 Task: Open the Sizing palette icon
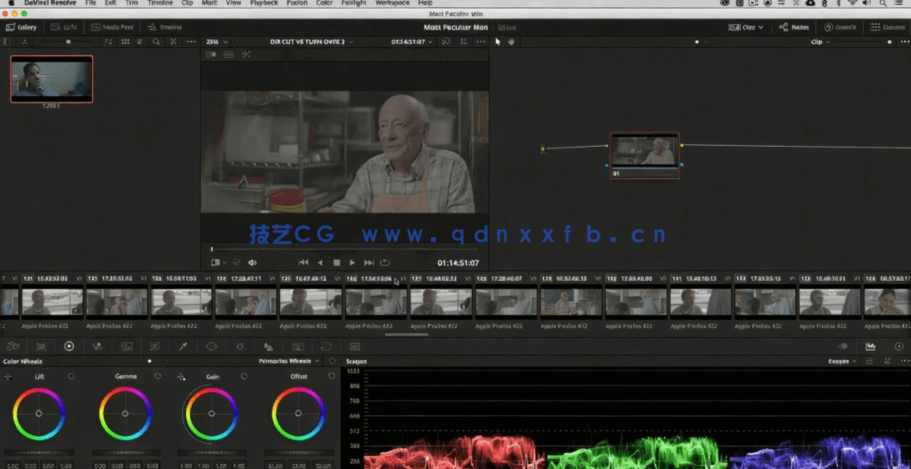click(x=326, y=346)
